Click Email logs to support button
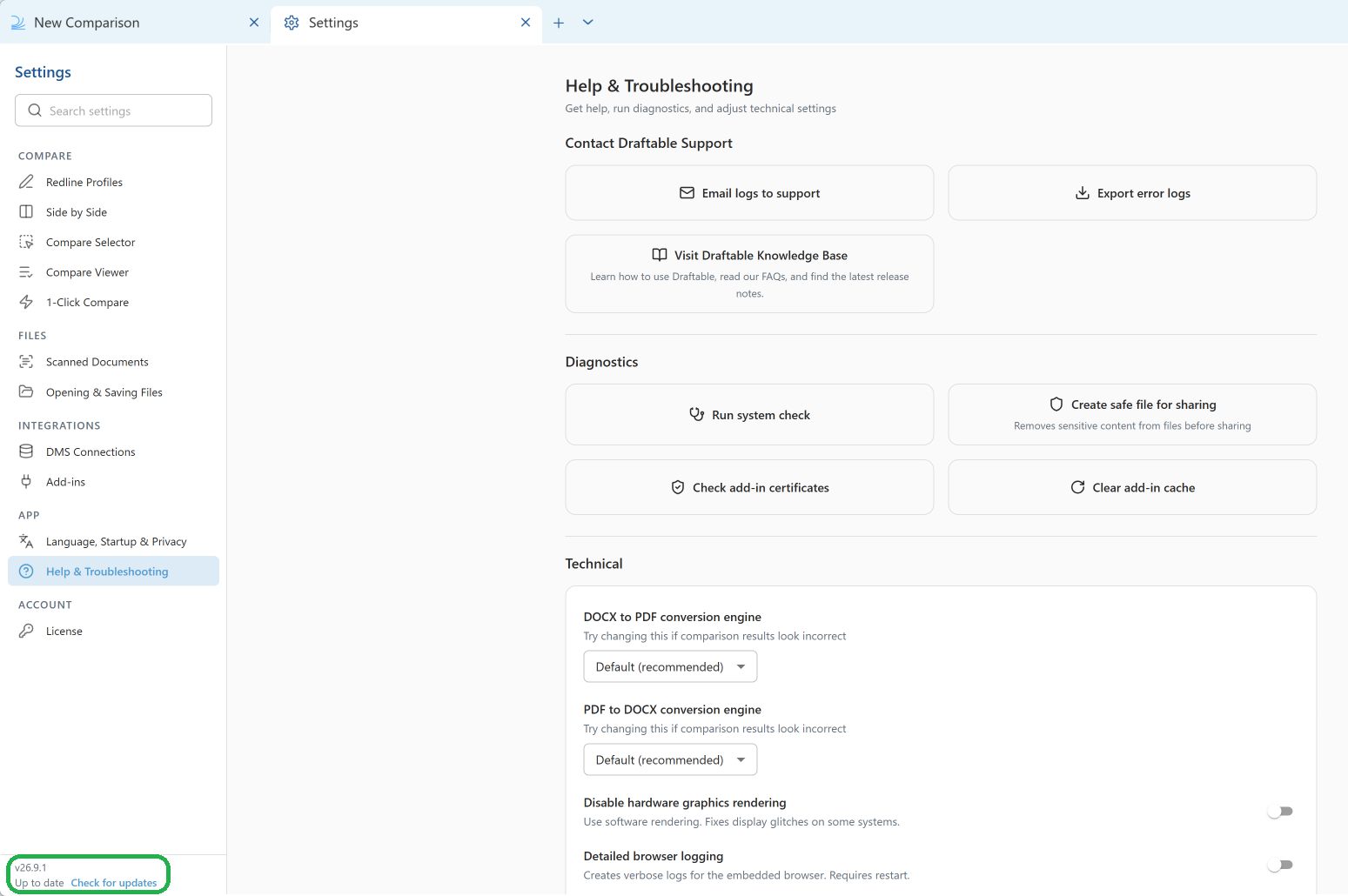The height and width of the screenshot is (896, 1348). 749,193
